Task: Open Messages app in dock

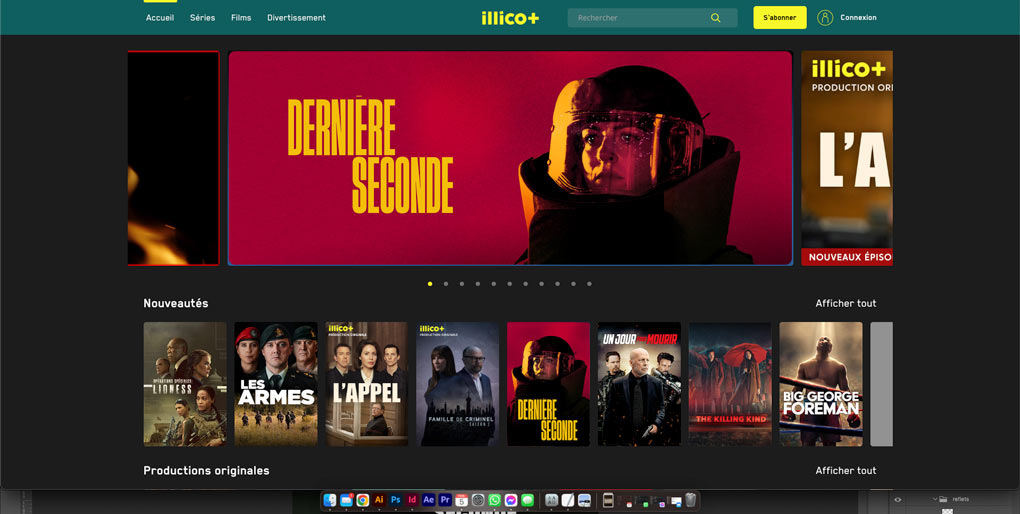Action: click(x=528, y=500)
